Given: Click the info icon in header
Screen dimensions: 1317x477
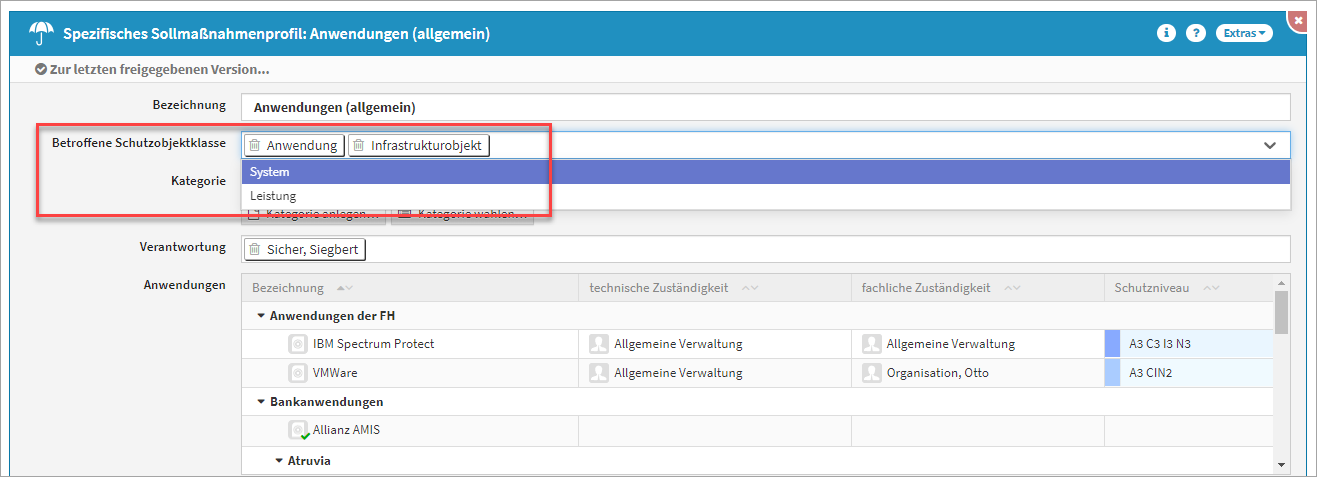Looking at the screenshot, I should tap(1166, 33).
